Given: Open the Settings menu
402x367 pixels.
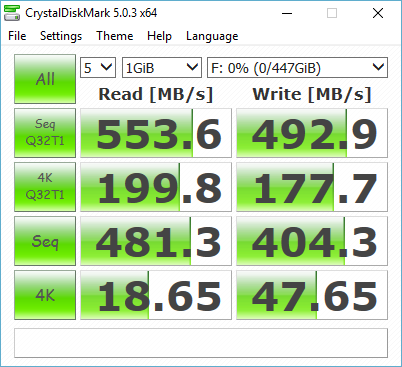Looking at the screenshot, I should click(61, 36).
